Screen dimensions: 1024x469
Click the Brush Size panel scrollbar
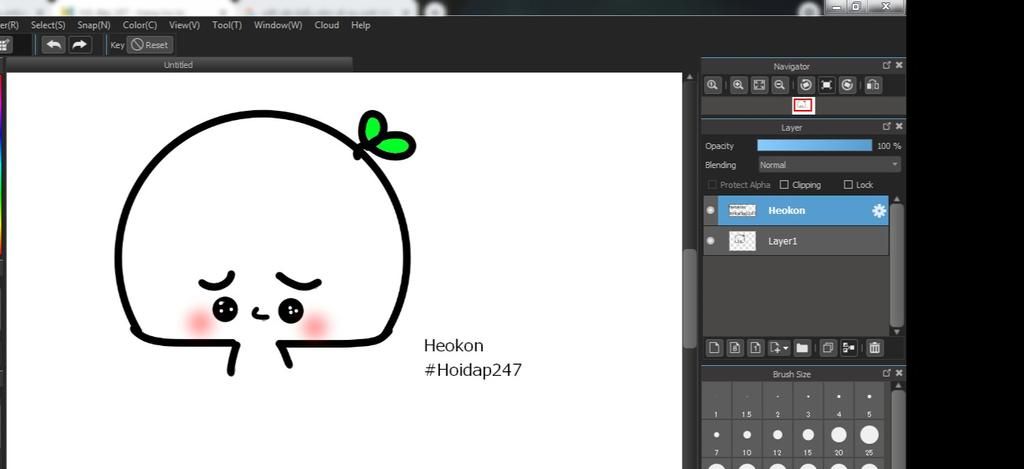click(x=897, y=428)
